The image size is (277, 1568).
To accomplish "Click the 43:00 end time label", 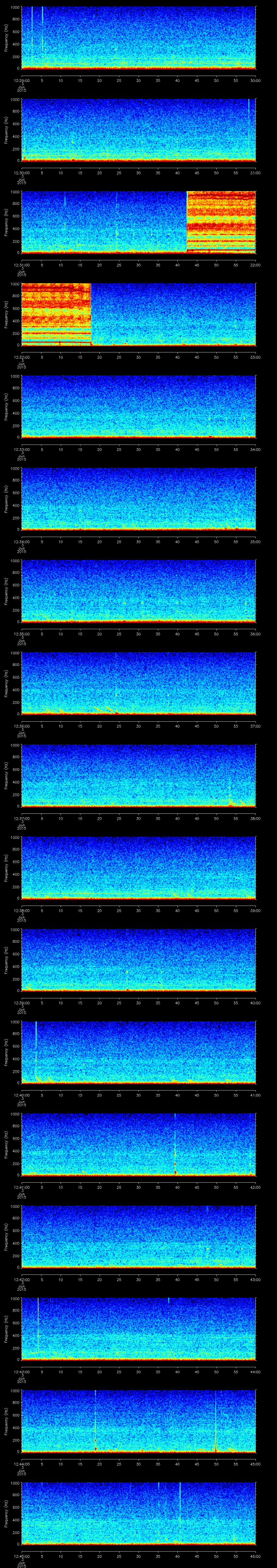I will click(x=256, y=1279).
